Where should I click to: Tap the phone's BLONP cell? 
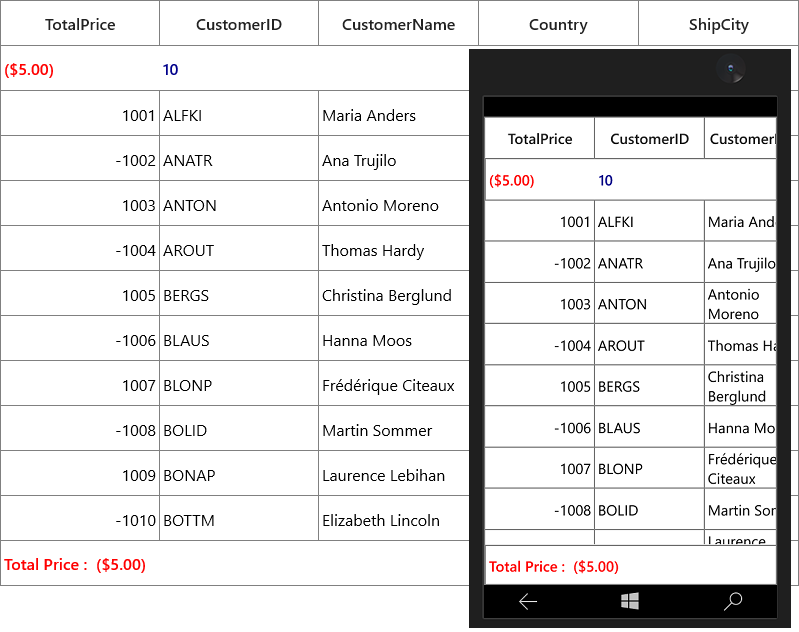tap(649, 468)
